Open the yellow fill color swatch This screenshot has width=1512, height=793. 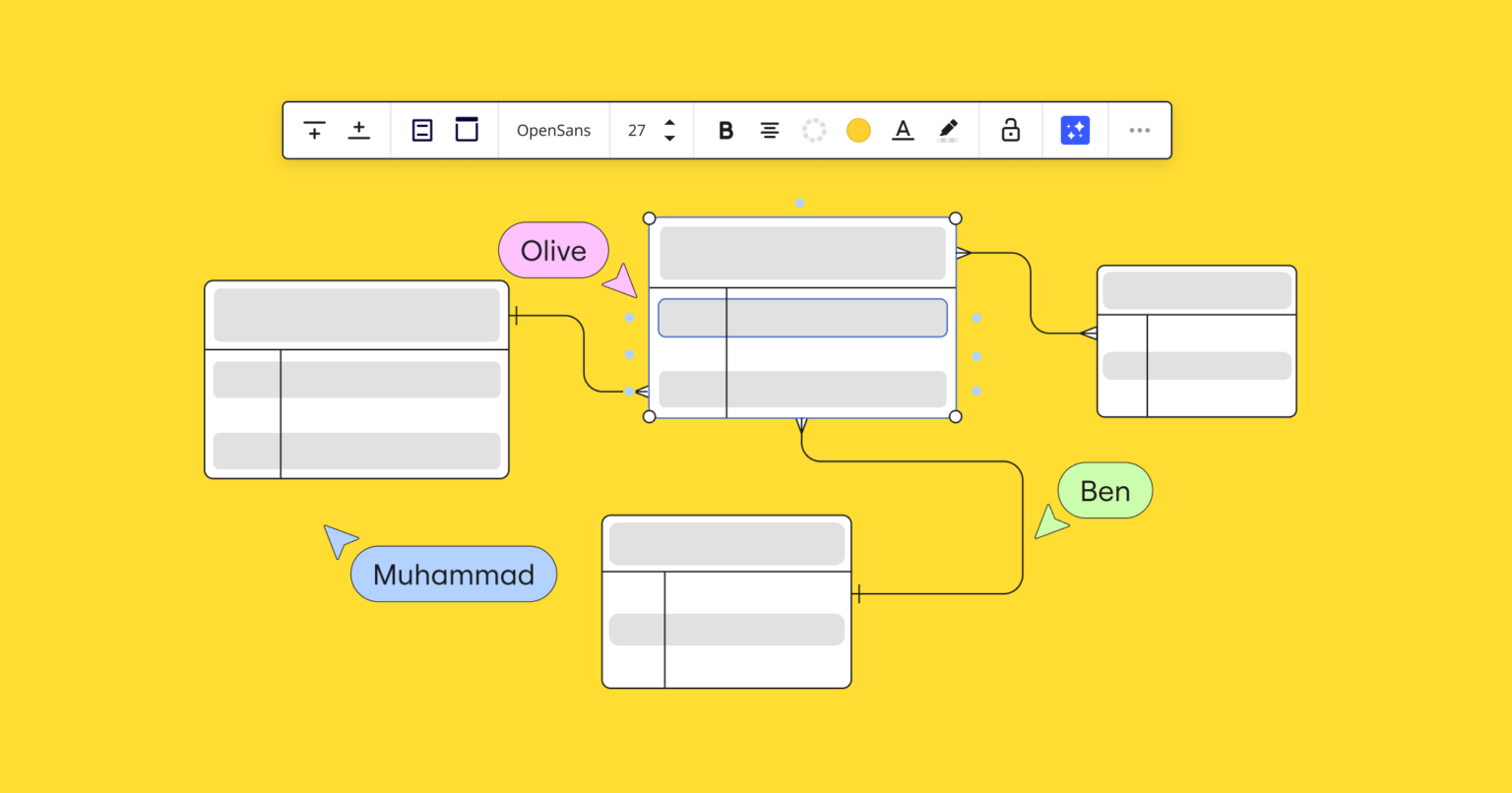[x=857, y=129]
